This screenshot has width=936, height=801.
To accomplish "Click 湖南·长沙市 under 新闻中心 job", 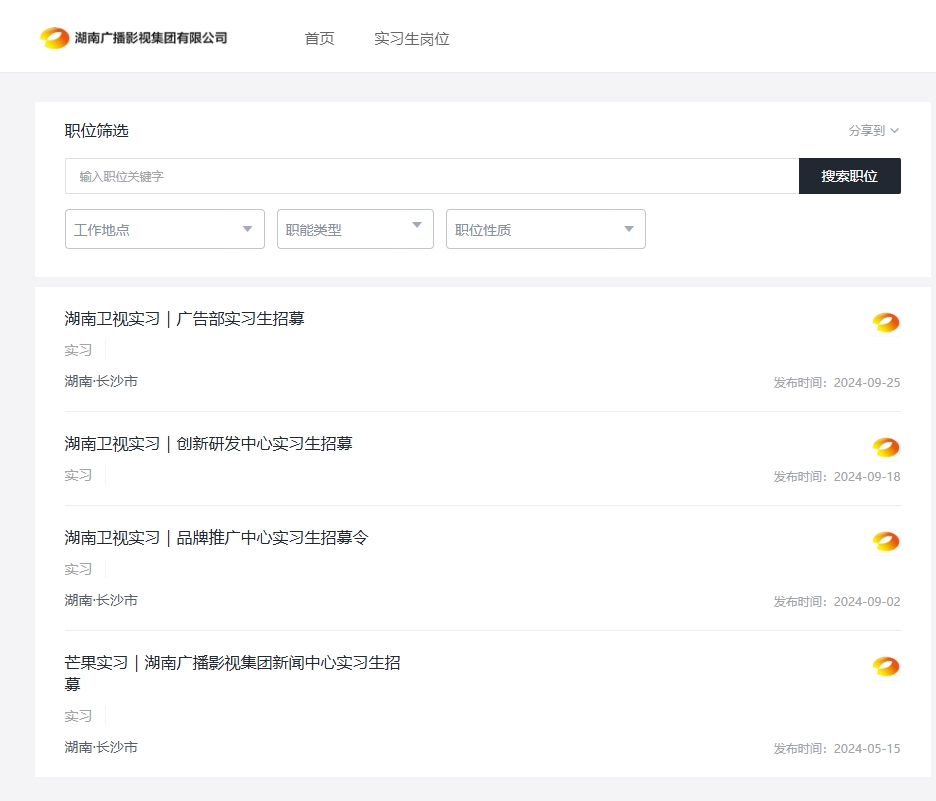I will coord(101,747).
